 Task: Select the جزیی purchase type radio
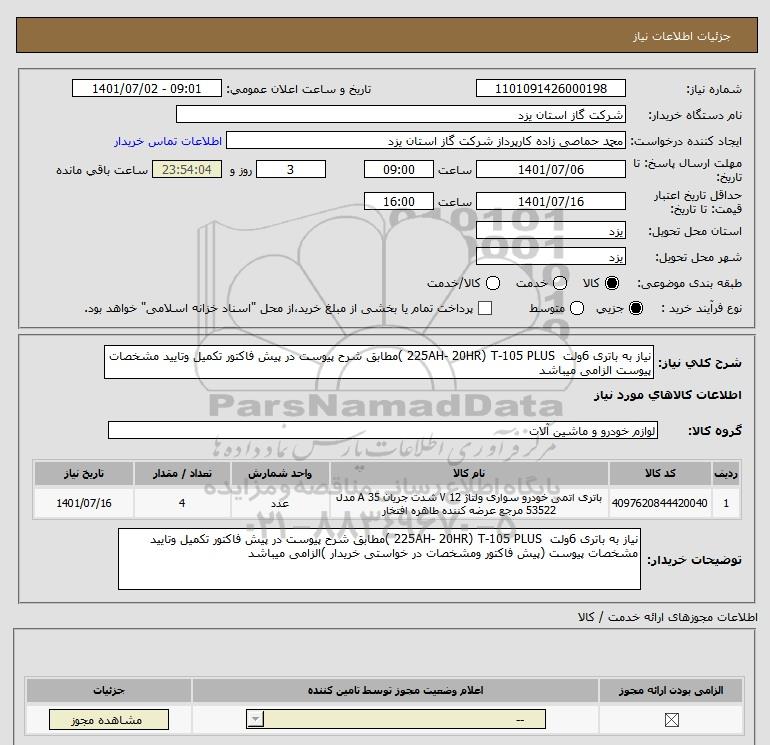[x=635, y=308]
